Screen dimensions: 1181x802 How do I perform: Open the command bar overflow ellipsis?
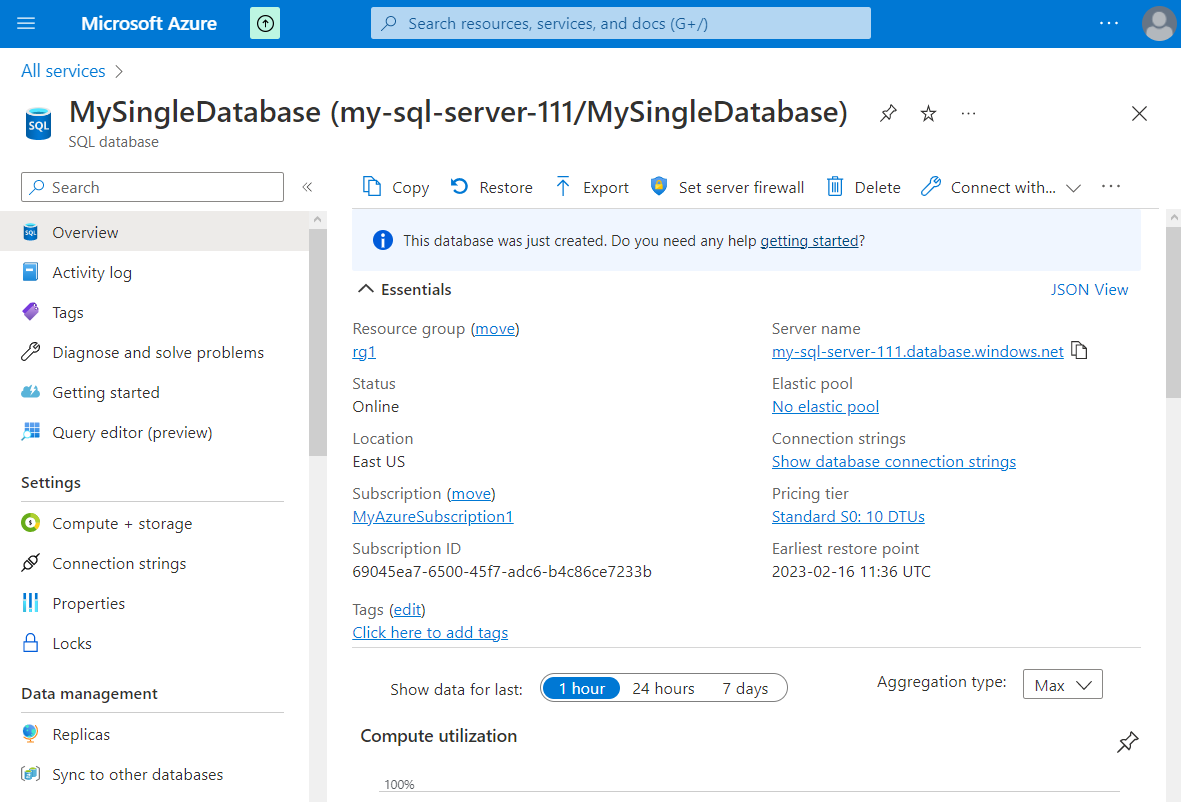(1111, 186)
